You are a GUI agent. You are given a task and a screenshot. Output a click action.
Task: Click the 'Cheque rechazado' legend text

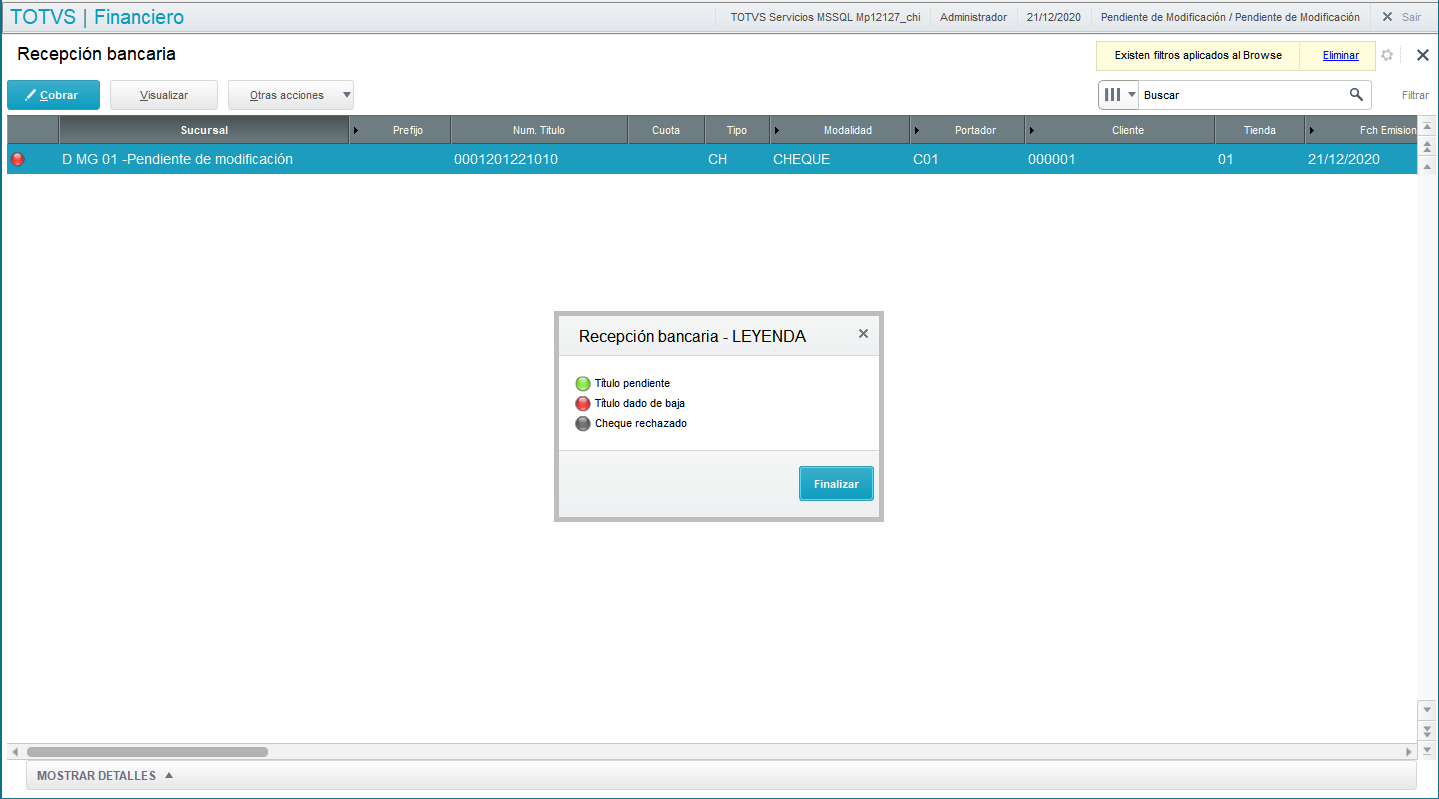tap(641, 423)
